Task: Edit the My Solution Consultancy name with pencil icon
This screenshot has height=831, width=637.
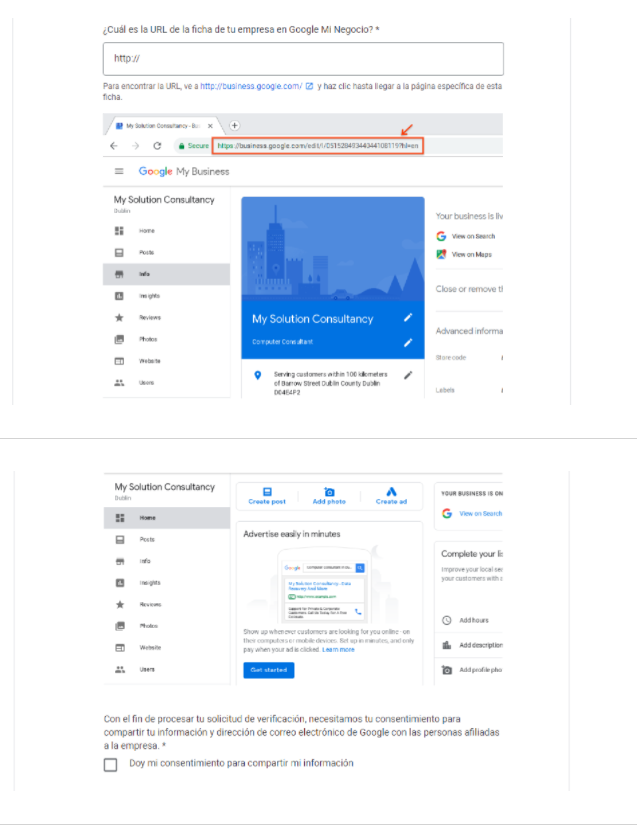Action: click(x=408, y=318)
